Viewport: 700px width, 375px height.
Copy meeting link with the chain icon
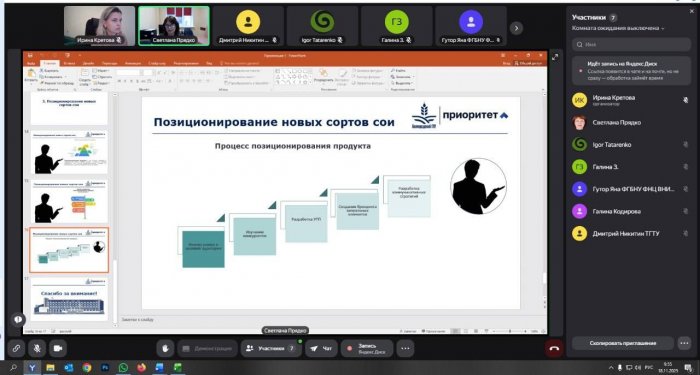16,349
